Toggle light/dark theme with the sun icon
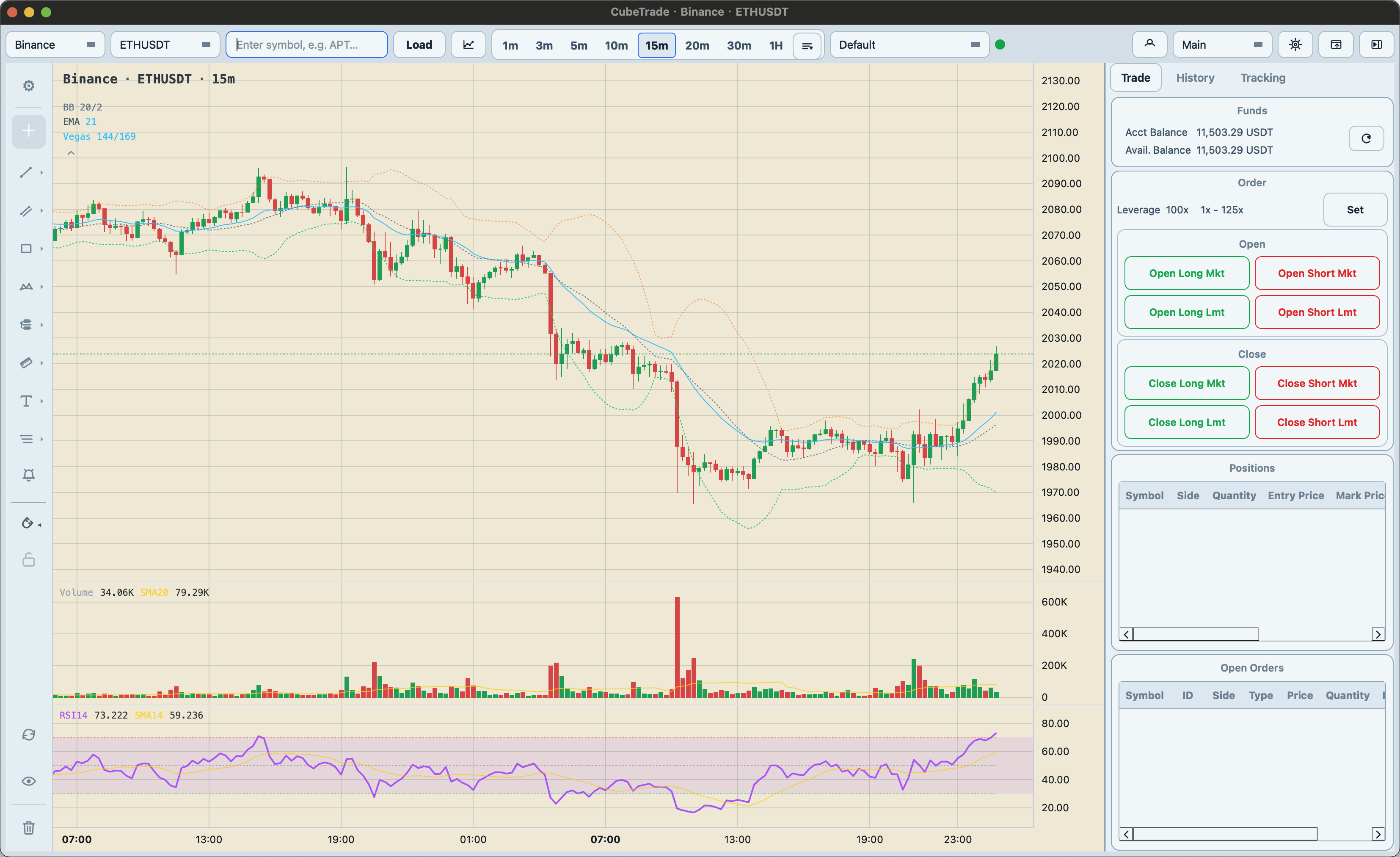 click(x=1295, y=44)
